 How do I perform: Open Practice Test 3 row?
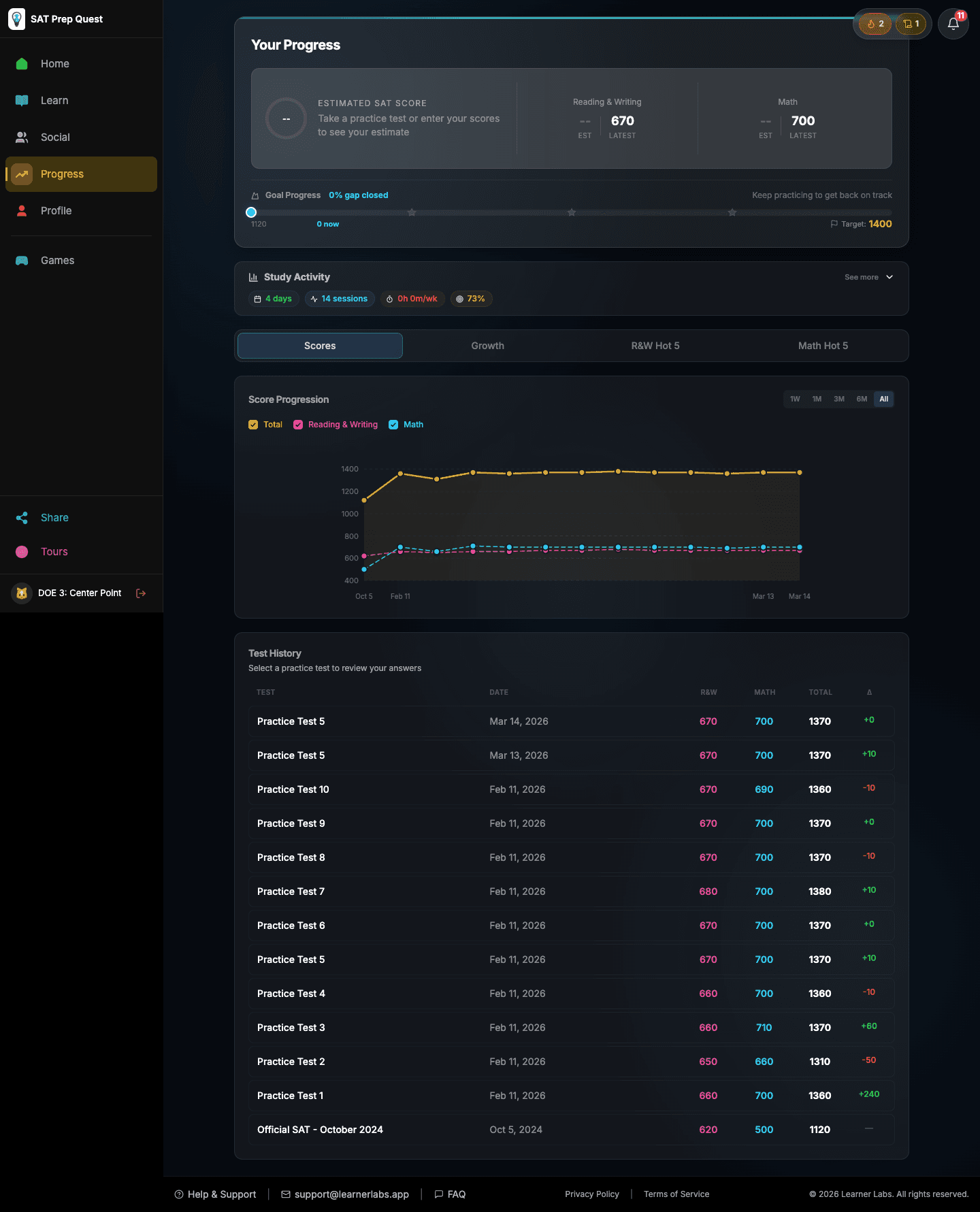pyautogui.click(x=572, y=1028)
